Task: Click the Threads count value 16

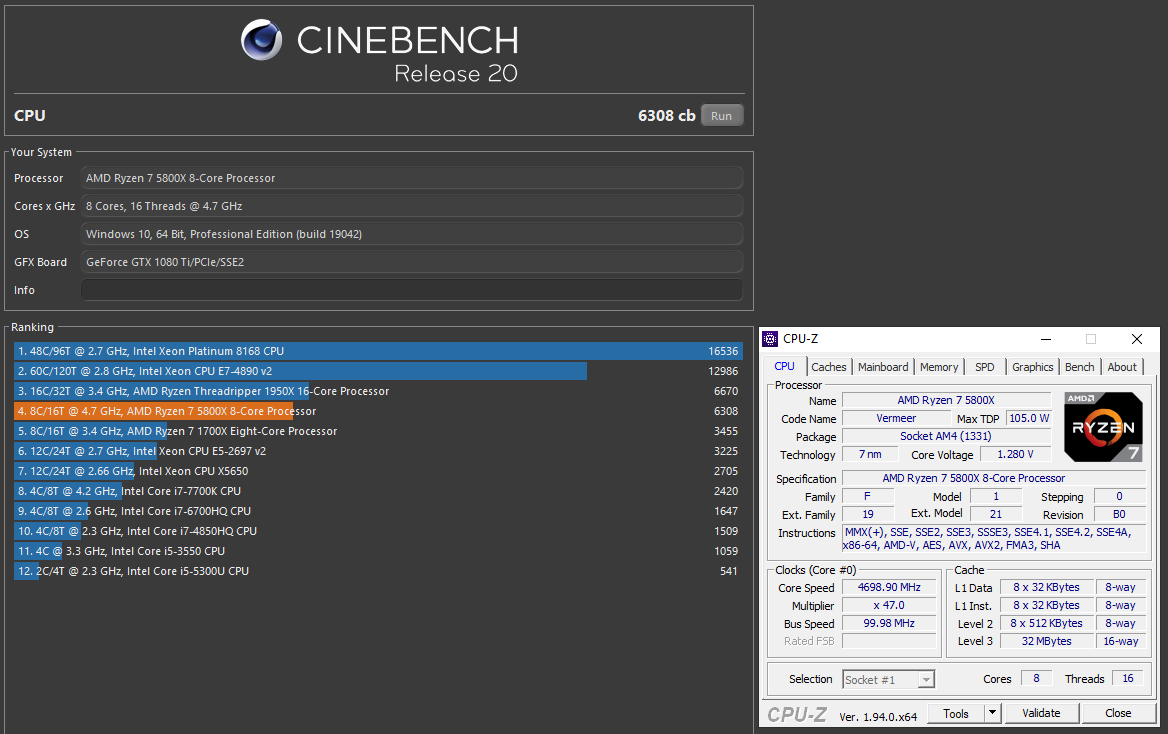Action: (x=1128, y=678)
